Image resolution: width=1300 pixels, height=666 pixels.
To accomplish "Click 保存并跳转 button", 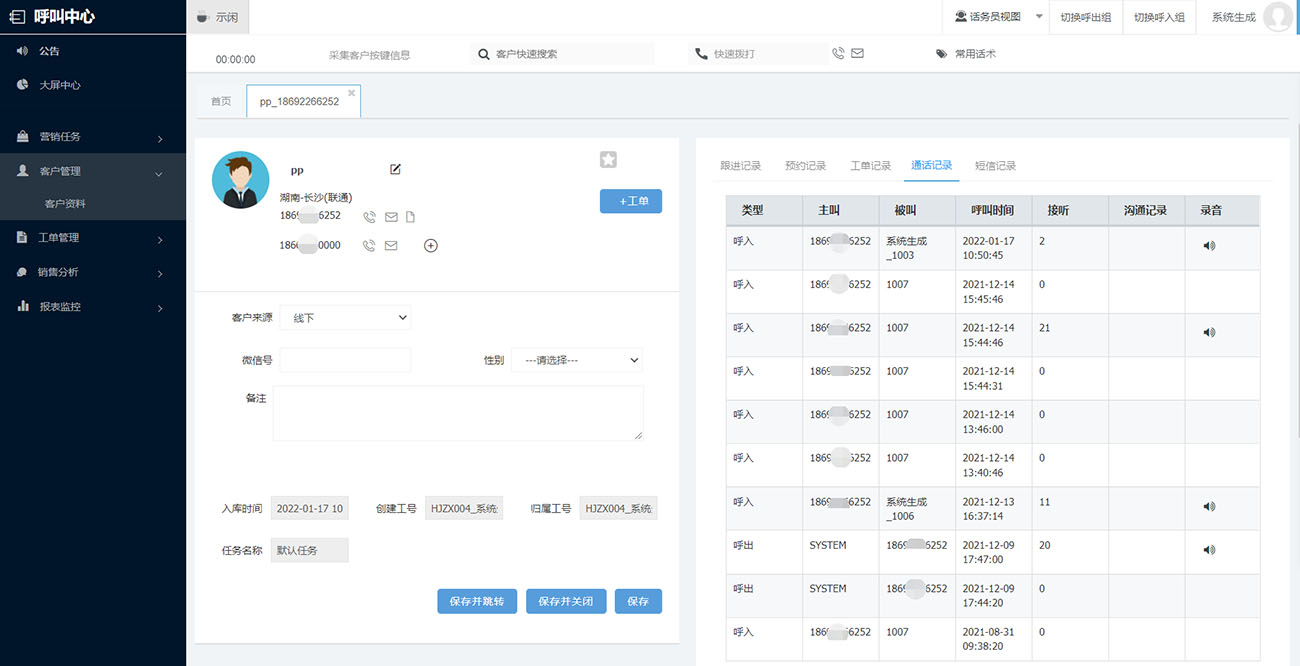I will coord(477,601).
